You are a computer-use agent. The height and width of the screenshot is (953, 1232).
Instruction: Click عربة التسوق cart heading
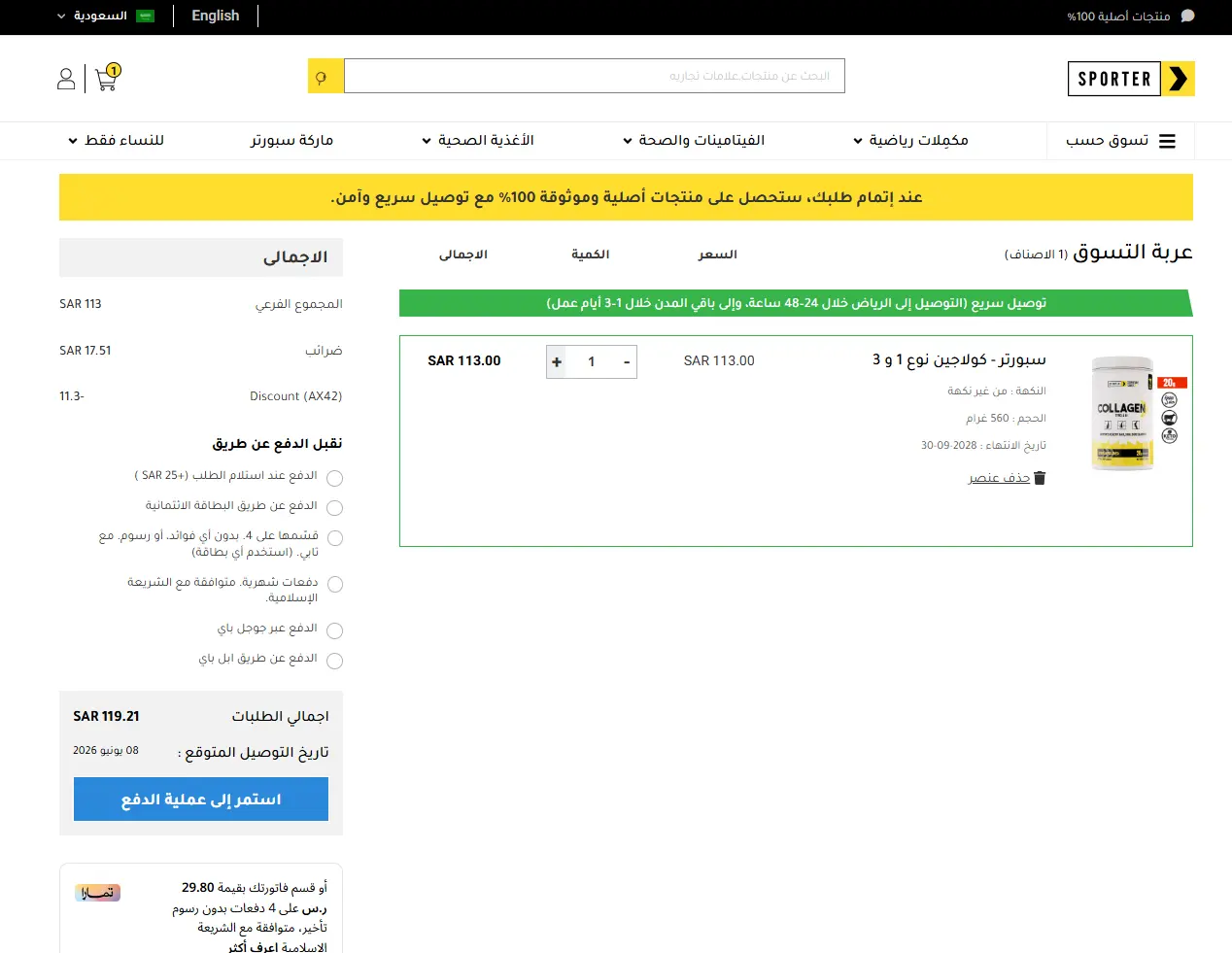pyautogui.click(x=1132, y=253)
